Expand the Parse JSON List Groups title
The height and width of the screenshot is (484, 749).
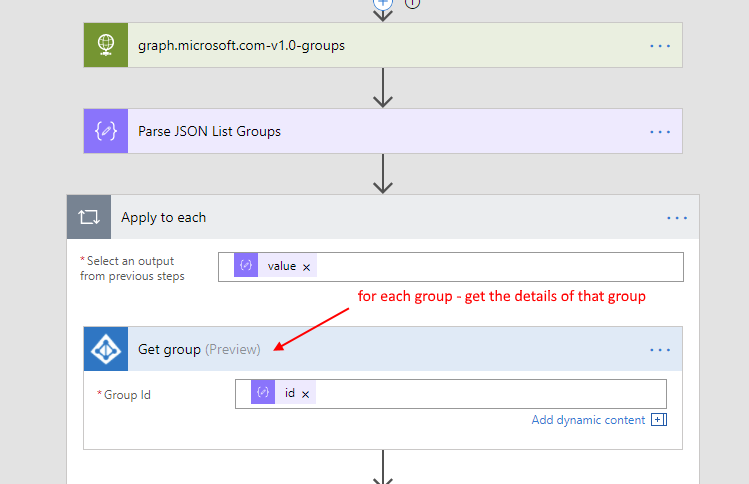(209, 131)
